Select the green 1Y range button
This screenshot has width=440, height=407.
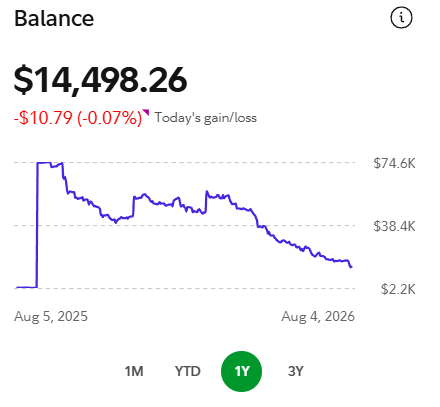tap(241, 371)
